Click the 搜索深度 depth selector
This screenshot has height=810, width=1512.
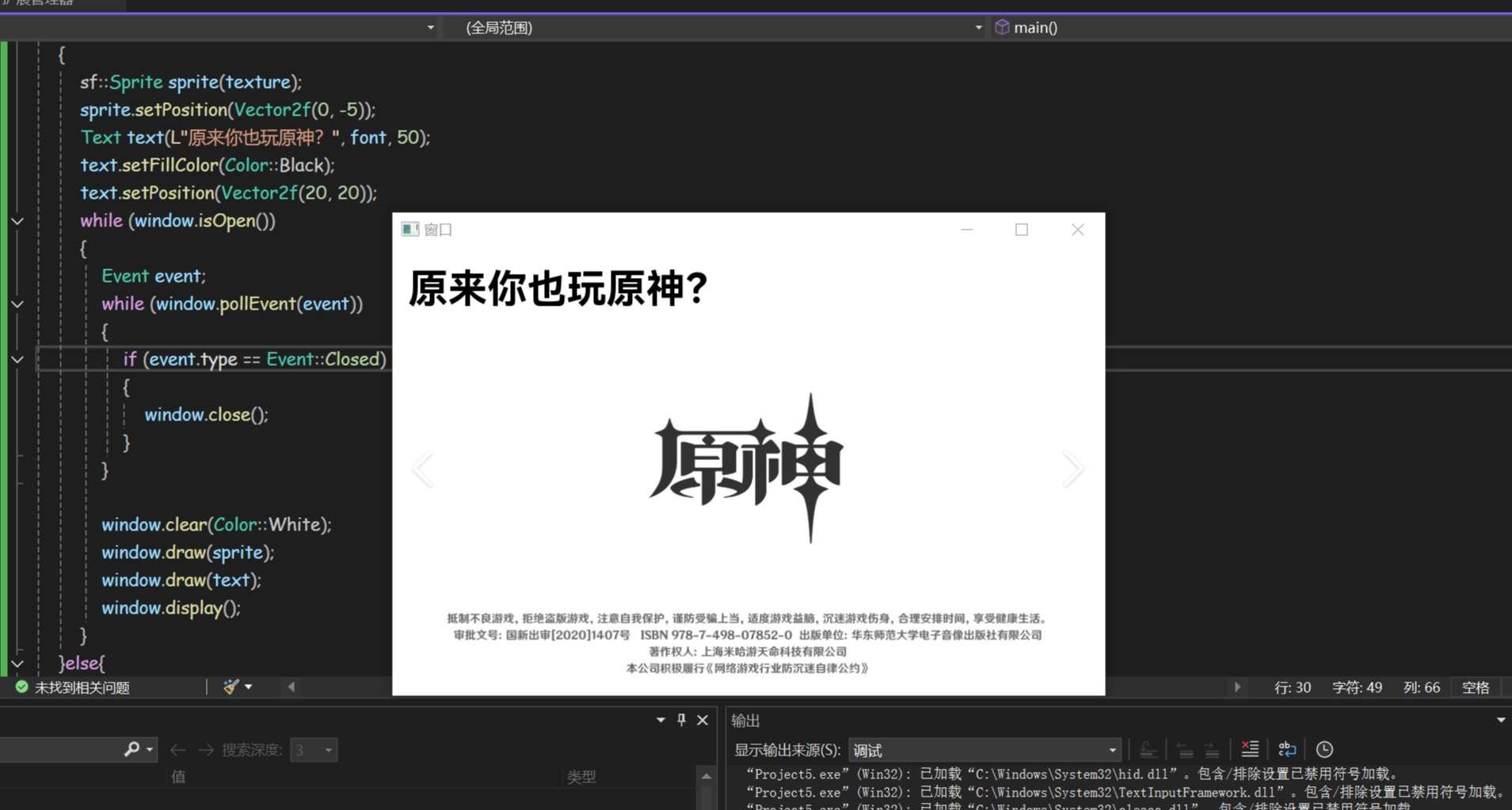coord(314,749)
